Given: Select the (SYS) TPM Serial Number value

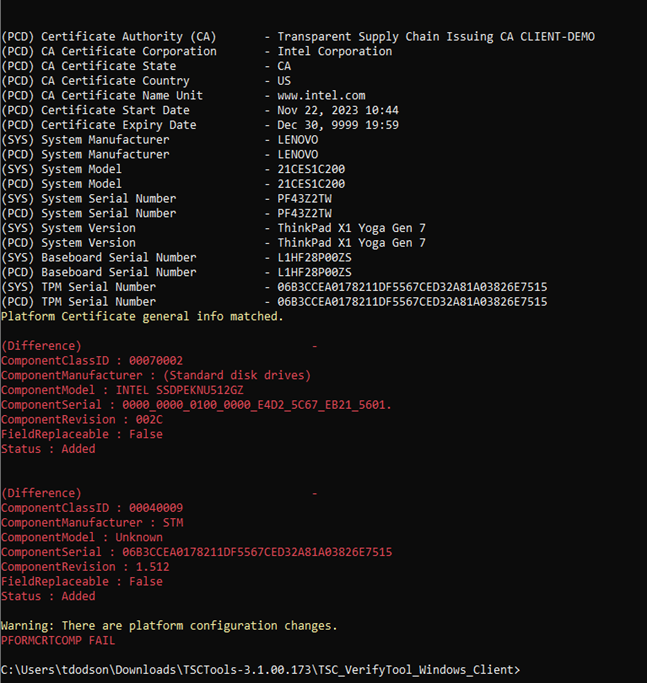Looking at the screenshot, I should point(412,287).
